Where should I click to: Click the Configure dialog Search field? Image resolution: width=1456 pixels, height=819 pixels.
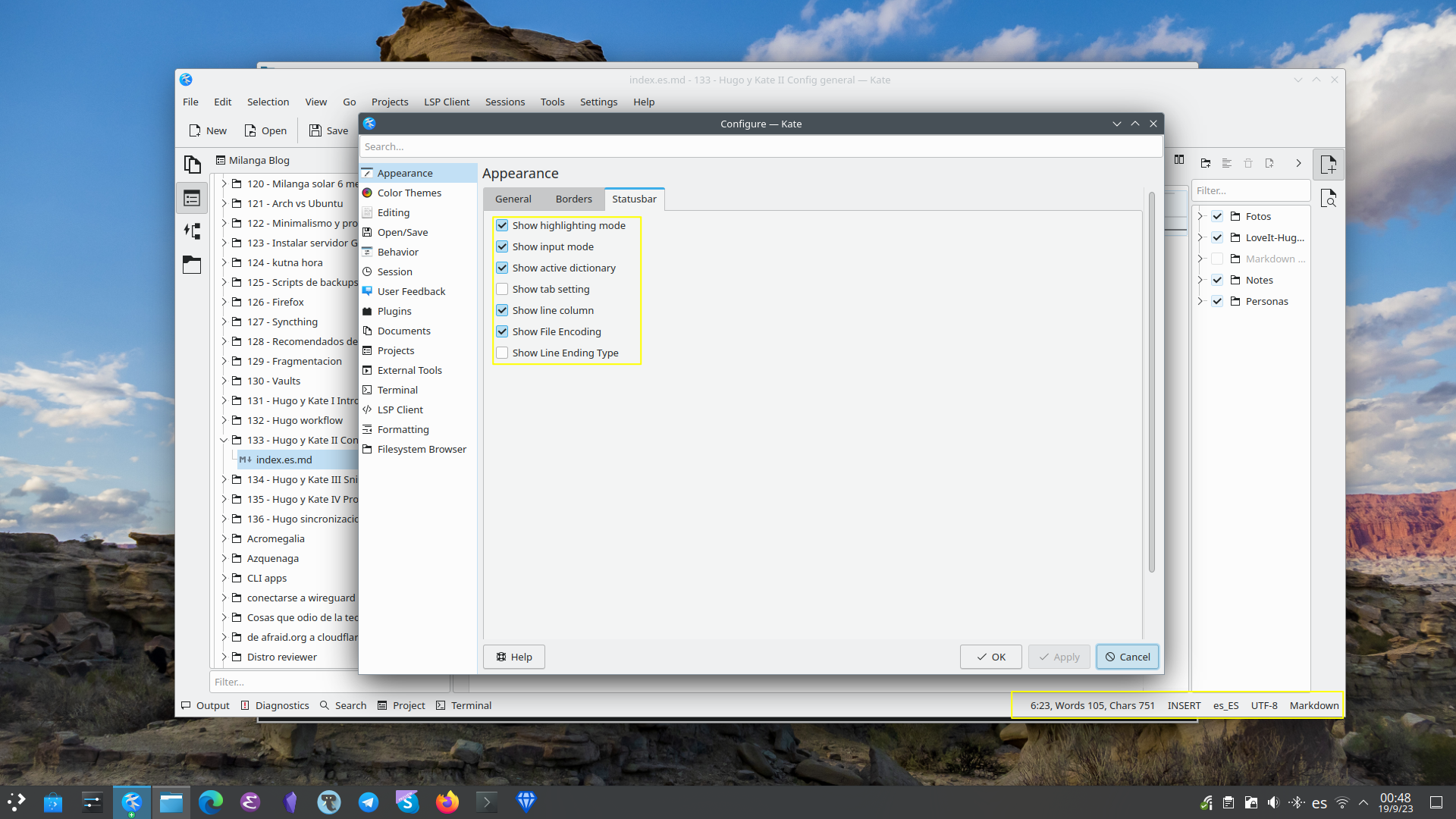[761, 146]
